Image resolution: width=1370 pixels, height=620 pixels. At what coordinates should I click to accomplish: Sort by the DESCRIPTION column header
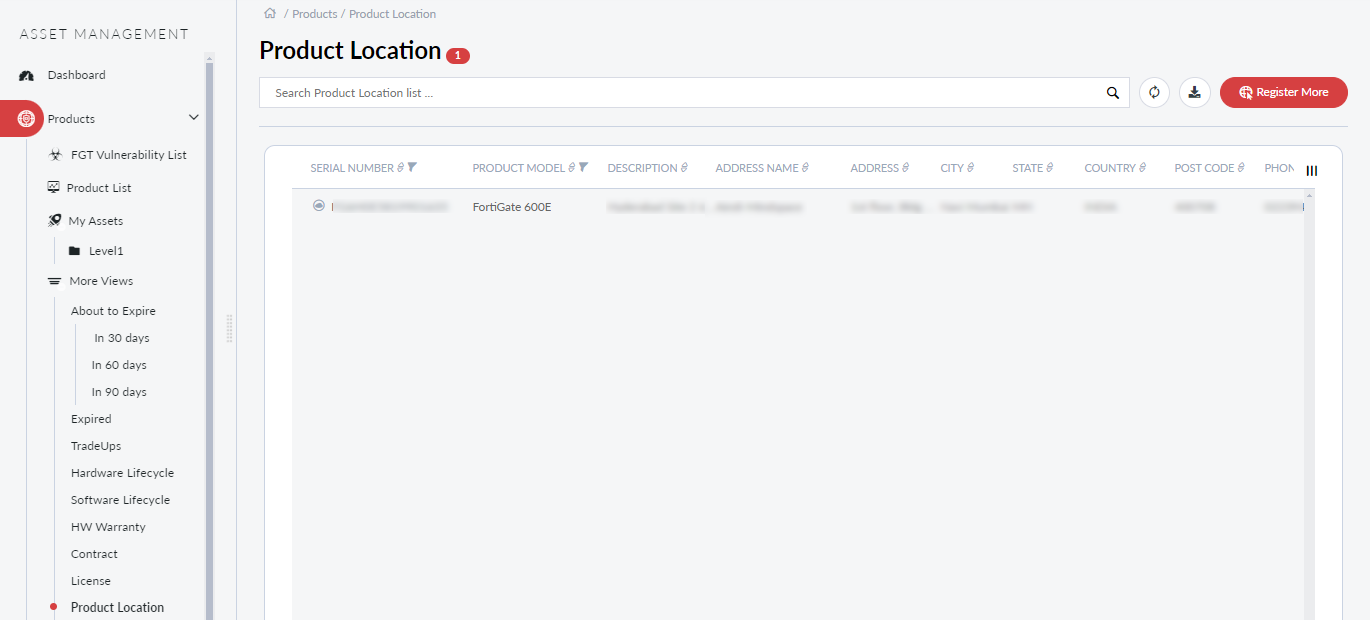click(x=642, y=168)
